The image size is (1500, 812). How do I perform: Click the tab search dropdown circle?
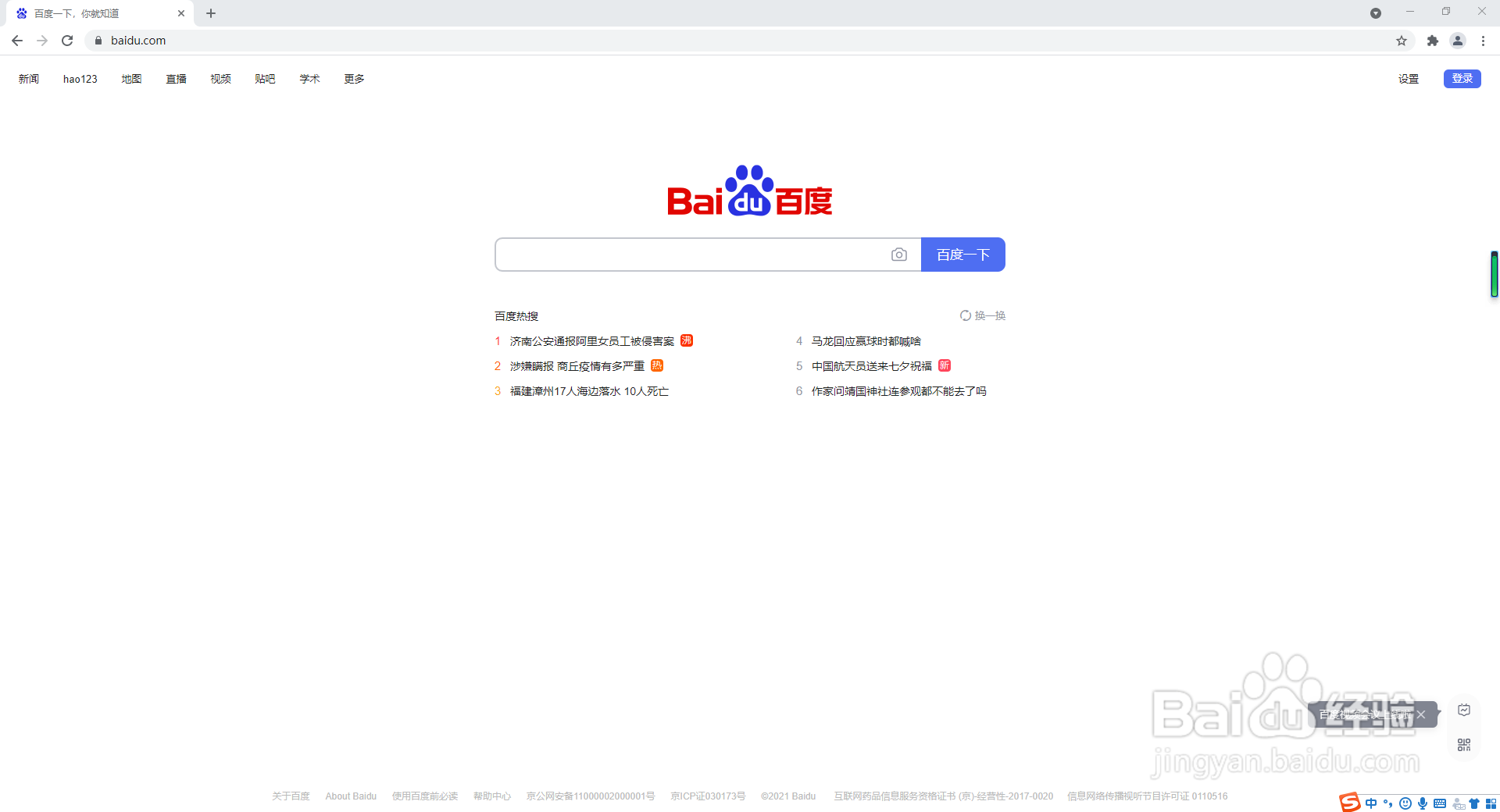pos(1376,13)
